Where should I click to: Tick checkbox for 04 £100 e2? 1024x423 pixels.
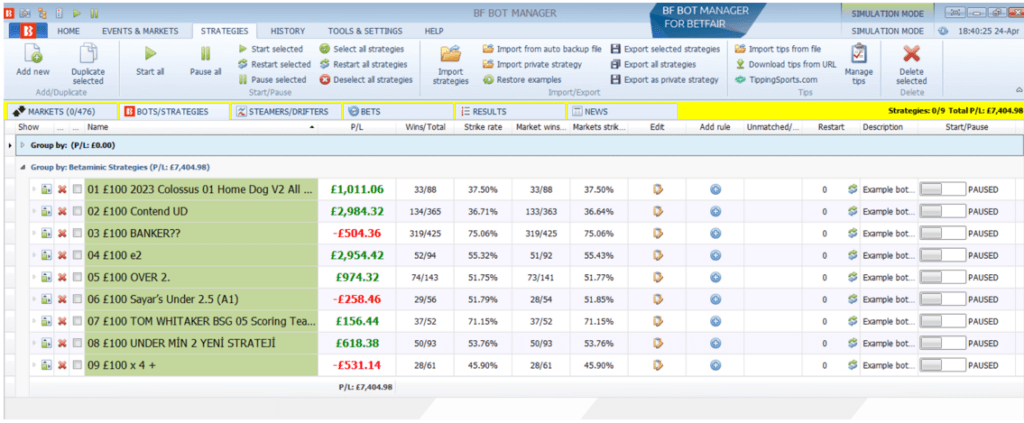(x=78, y=255)
